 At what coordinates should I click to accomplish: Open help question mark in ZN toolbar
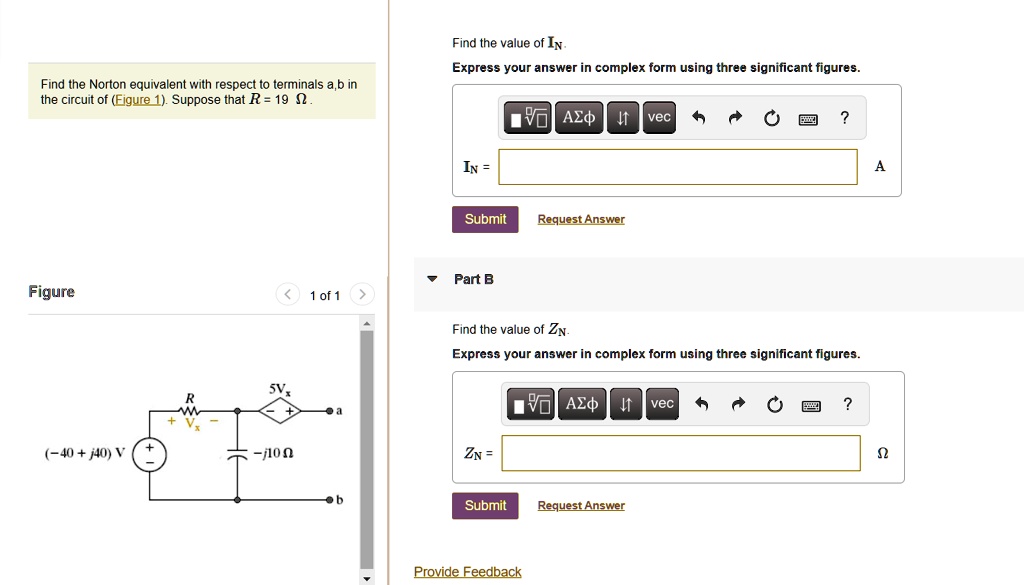(847, 404)
